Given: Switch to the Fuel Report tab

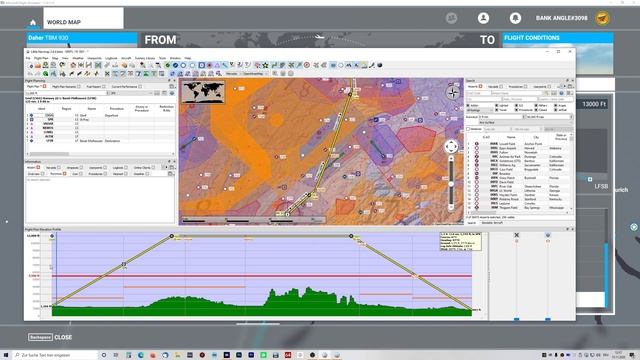Looking at the screenshot, I should (x=95, y=87).
